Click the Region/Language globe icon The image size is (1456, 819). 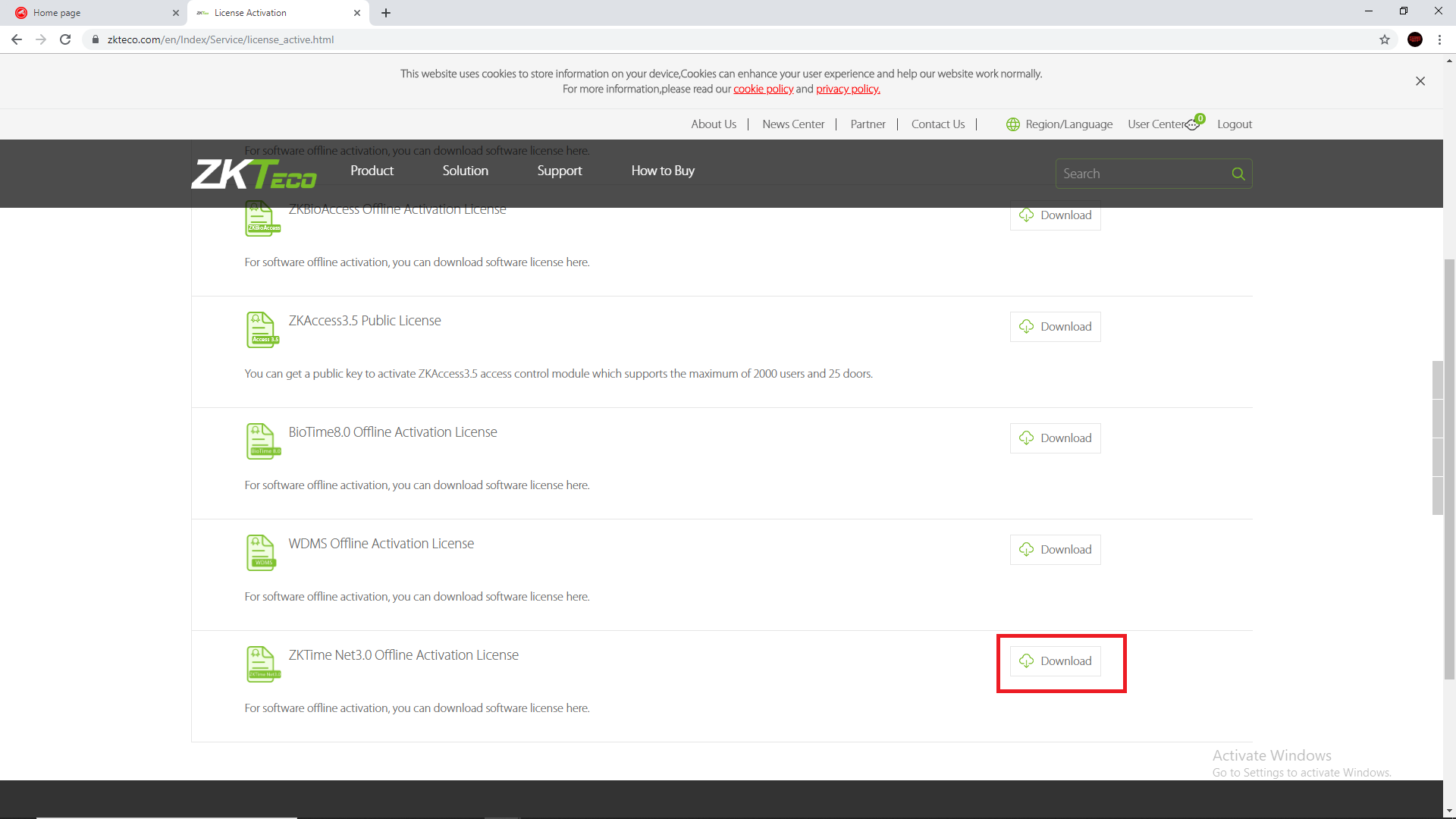[1012, 124]
